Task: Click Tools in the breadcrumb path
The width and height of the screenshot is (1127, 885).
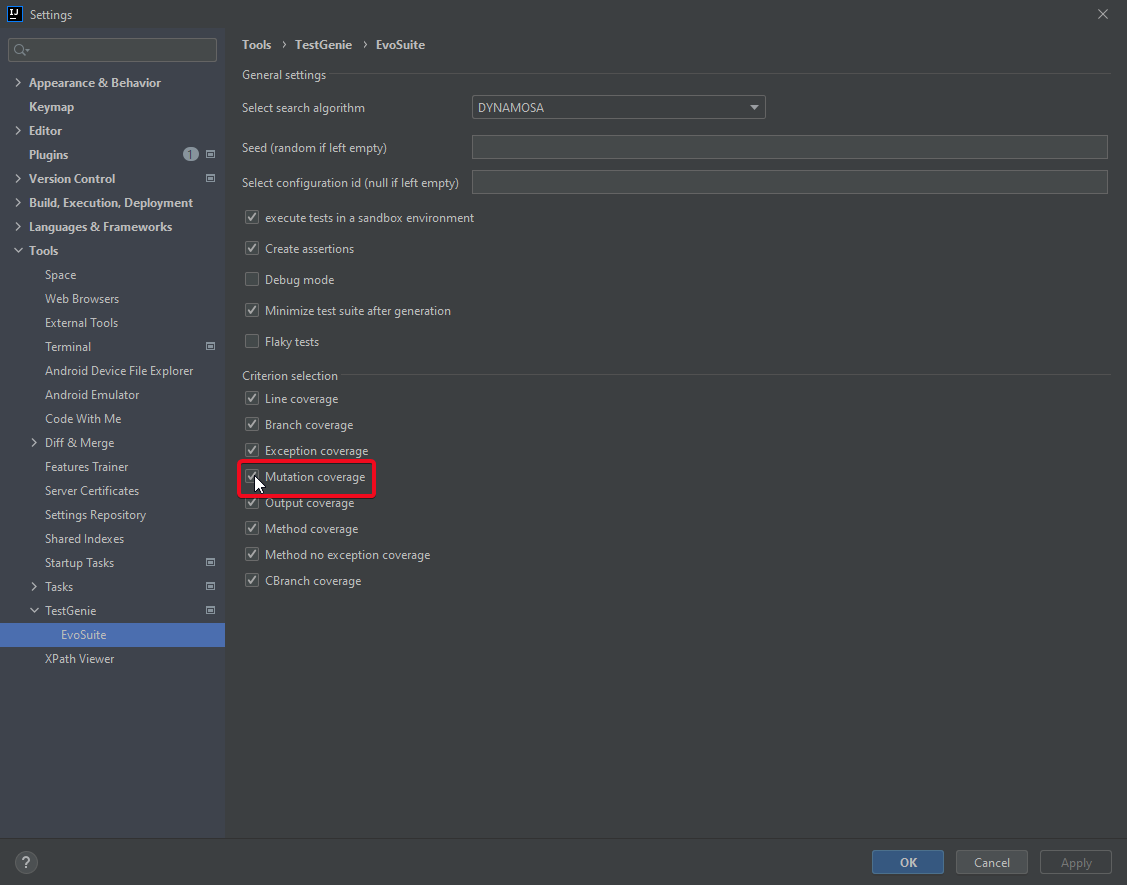Action: point(257,45)
